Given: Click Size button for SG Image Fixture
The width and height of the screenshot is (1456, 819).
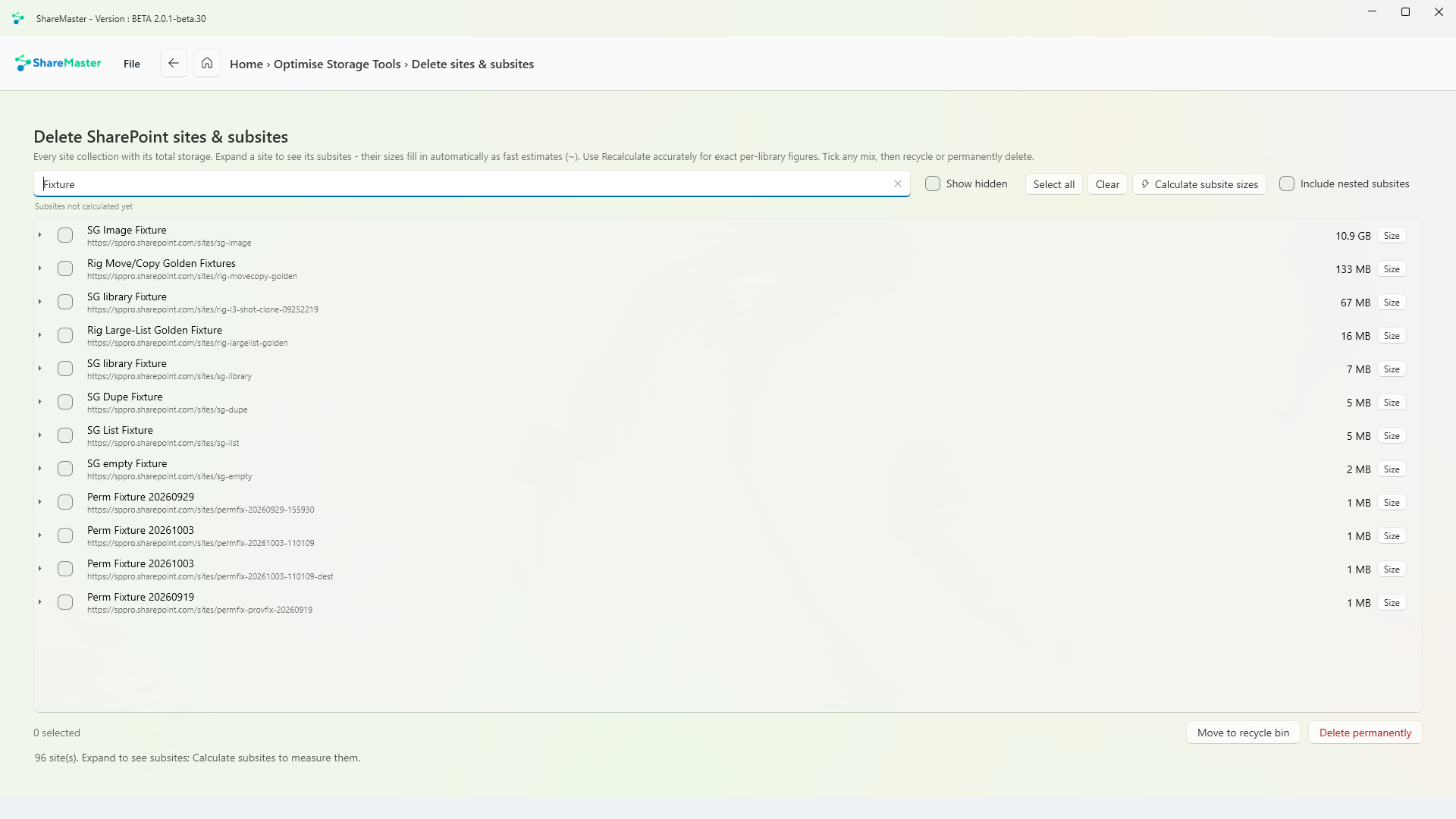Looking at the screenshot, I should [1392, 236].
